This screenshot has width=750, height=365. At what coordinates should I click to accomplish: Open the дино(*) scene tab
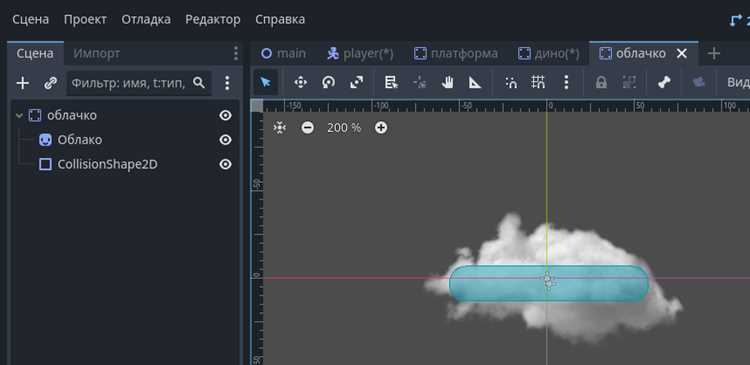coord(549,54)
